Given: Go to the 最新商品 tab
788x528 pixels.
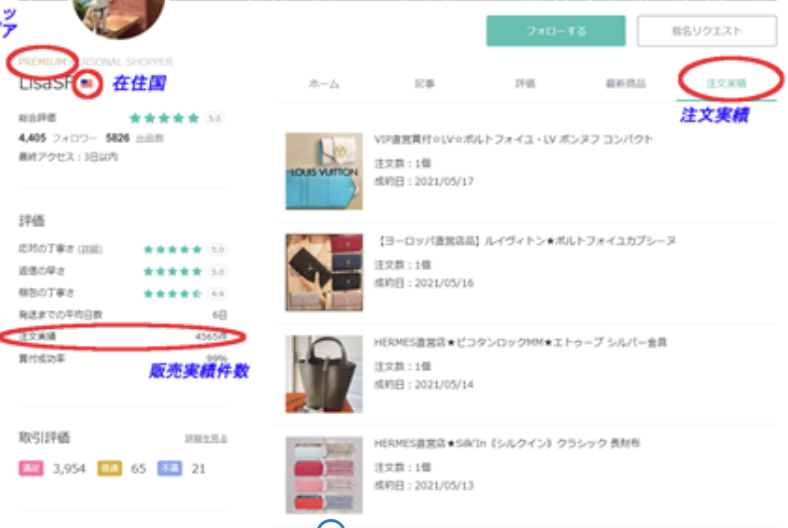Looking at the screenshot, I should [624, 84].
